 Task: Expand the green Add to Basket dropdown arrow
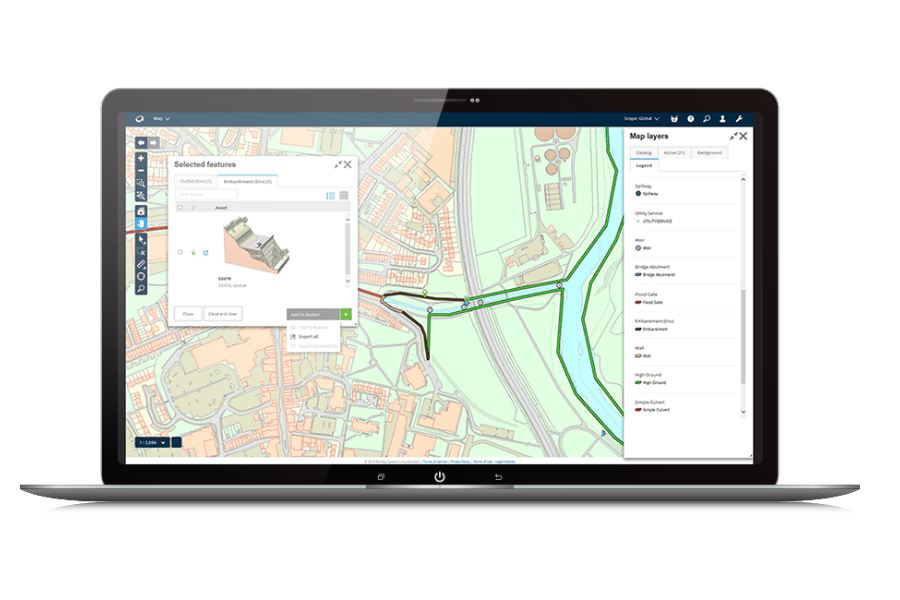[x=346, y=314]
